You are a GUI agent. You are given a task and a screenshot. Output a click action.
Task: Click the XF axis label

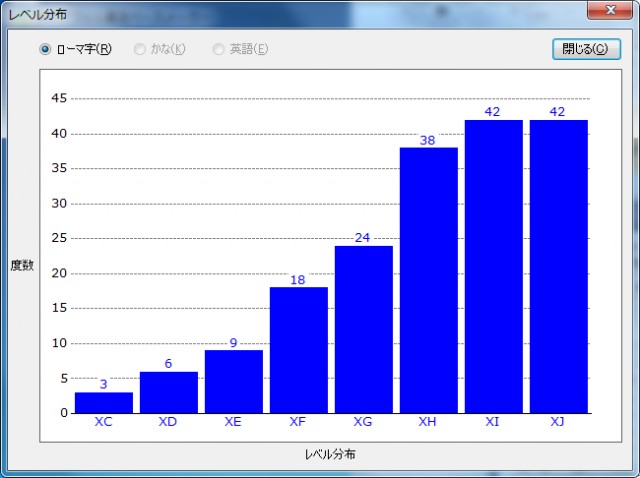pos(298,422)
